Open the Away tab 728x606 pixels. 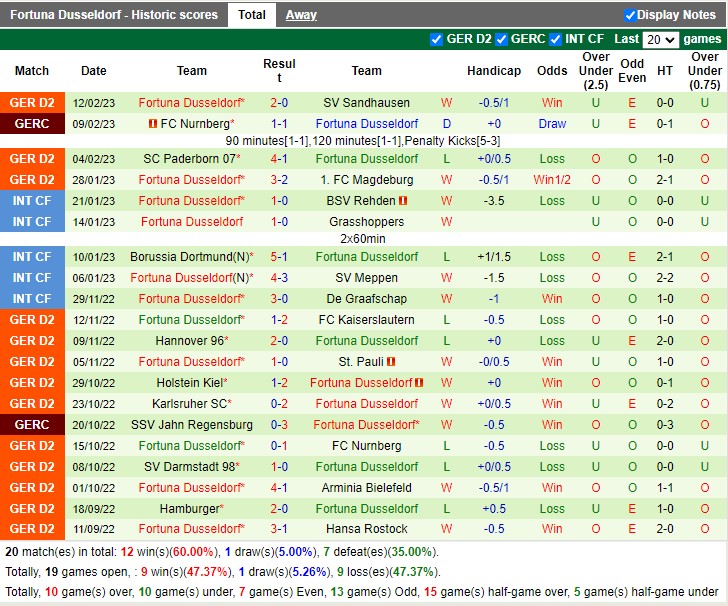(301, 15)
